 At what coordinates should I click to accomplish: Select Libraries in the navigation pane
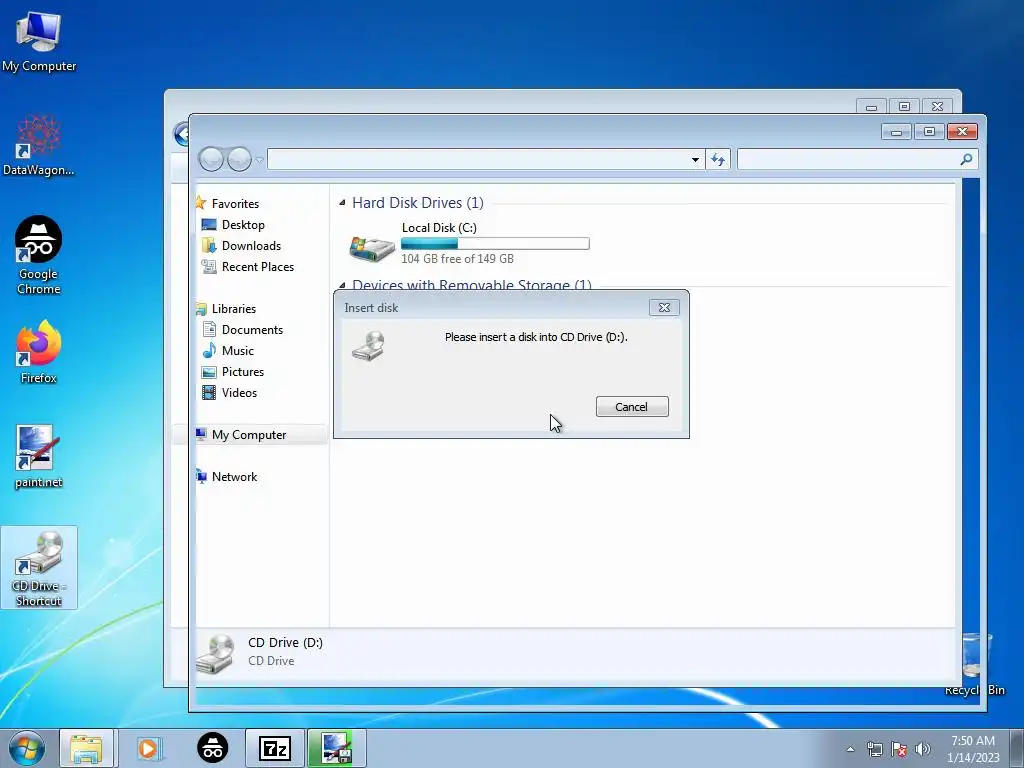[234, 309]
